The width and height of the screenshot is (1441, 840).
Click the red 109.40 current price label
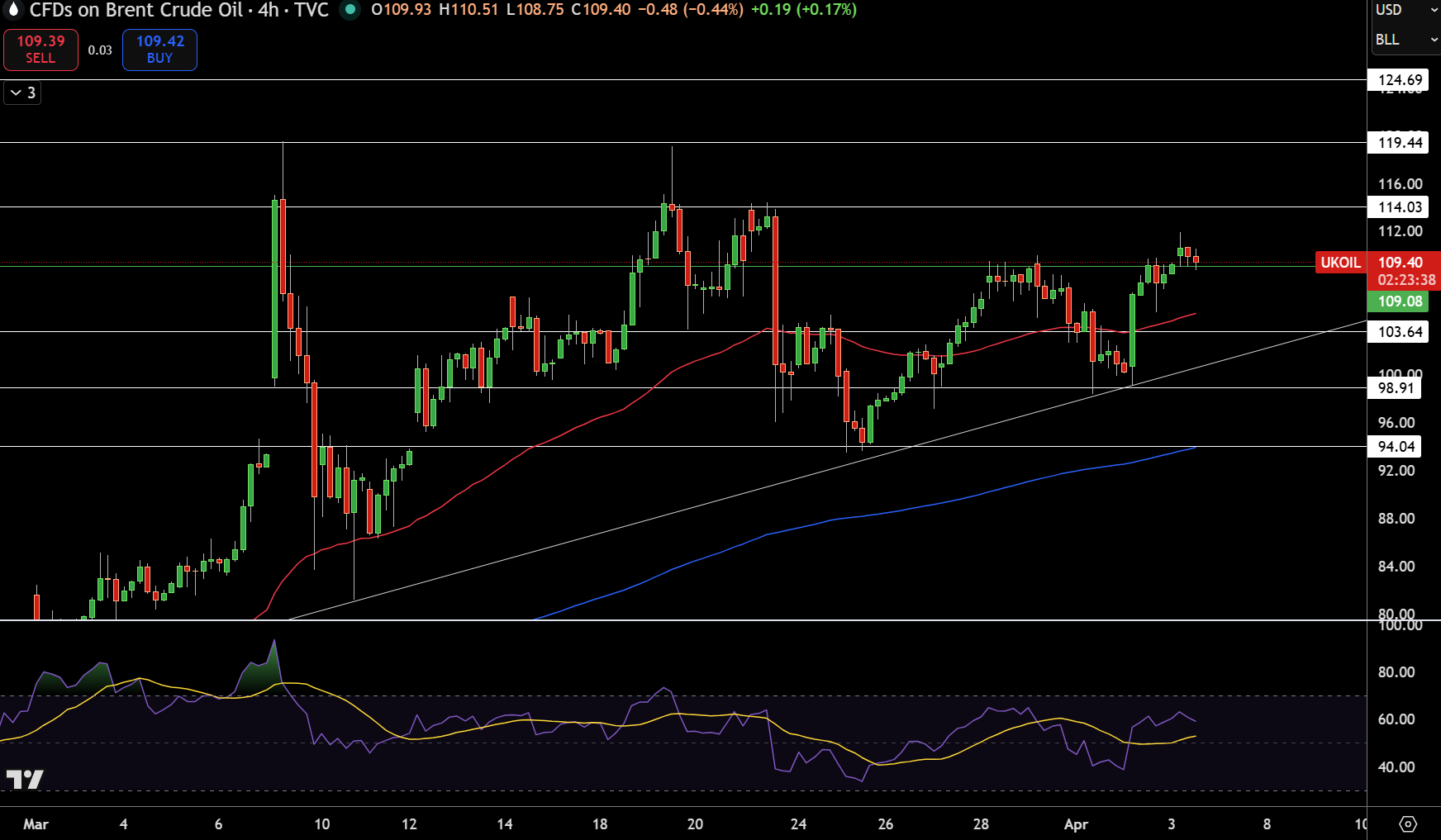pos(1401,262)
